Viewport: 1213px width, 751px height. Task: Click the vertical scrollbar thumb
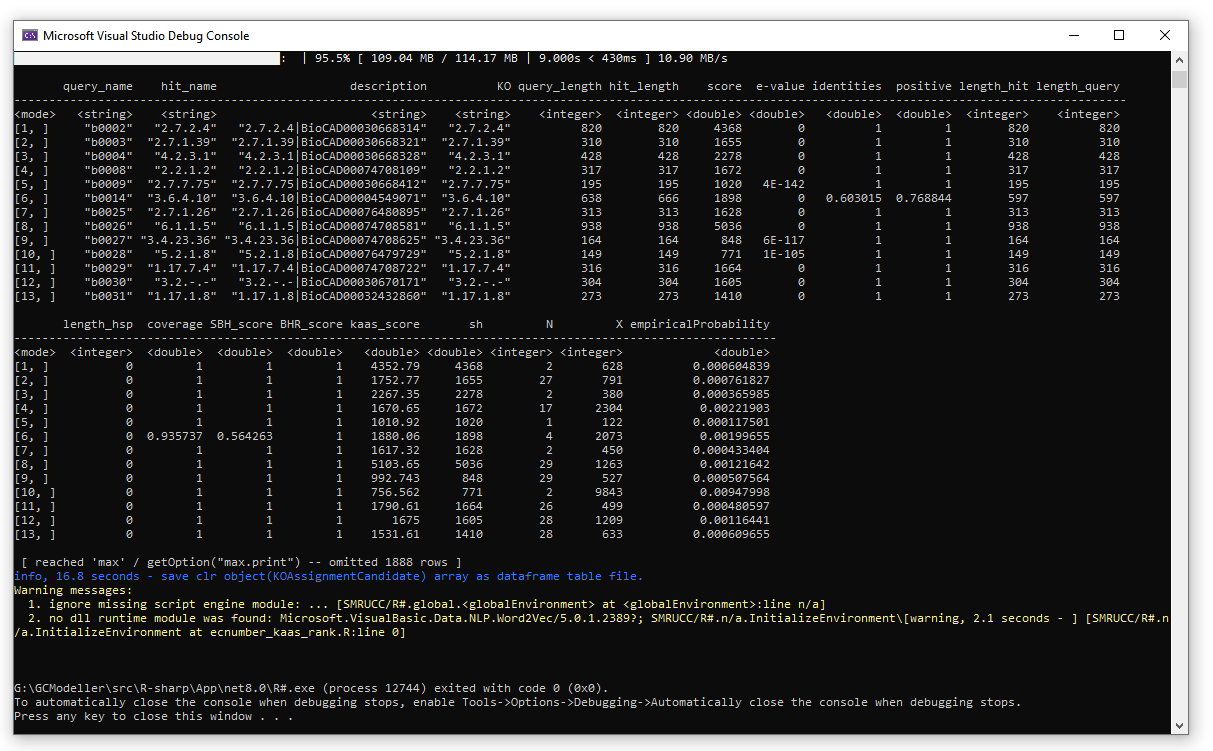point(1180,81)
